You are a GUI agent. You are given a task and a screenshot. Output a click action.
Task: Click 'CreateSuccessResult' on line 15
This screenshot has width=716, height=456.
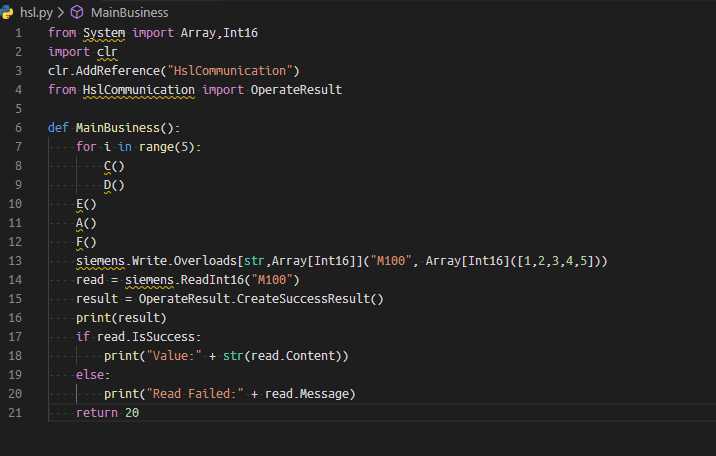[303, 299]
